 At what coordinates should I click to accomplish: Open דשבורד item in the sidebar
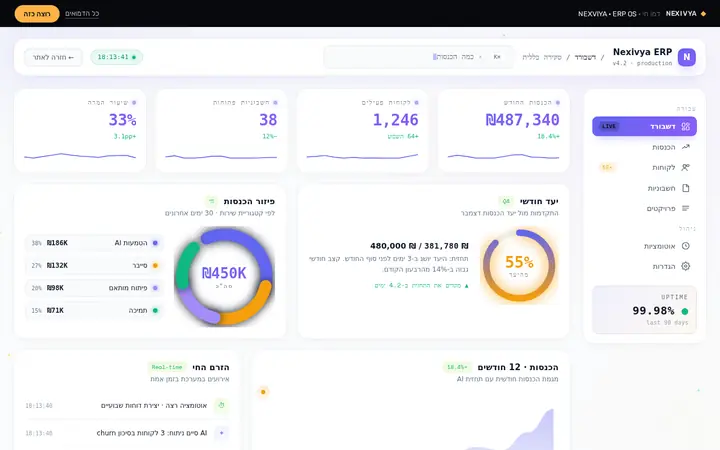click(644, 126)
